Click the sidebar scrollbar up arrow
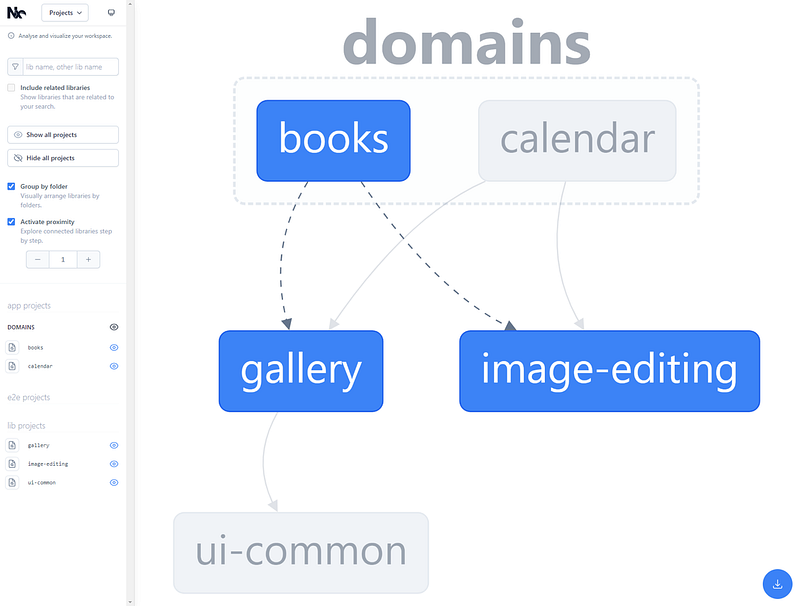Screen dimensions: 800x606 point(130,4)
